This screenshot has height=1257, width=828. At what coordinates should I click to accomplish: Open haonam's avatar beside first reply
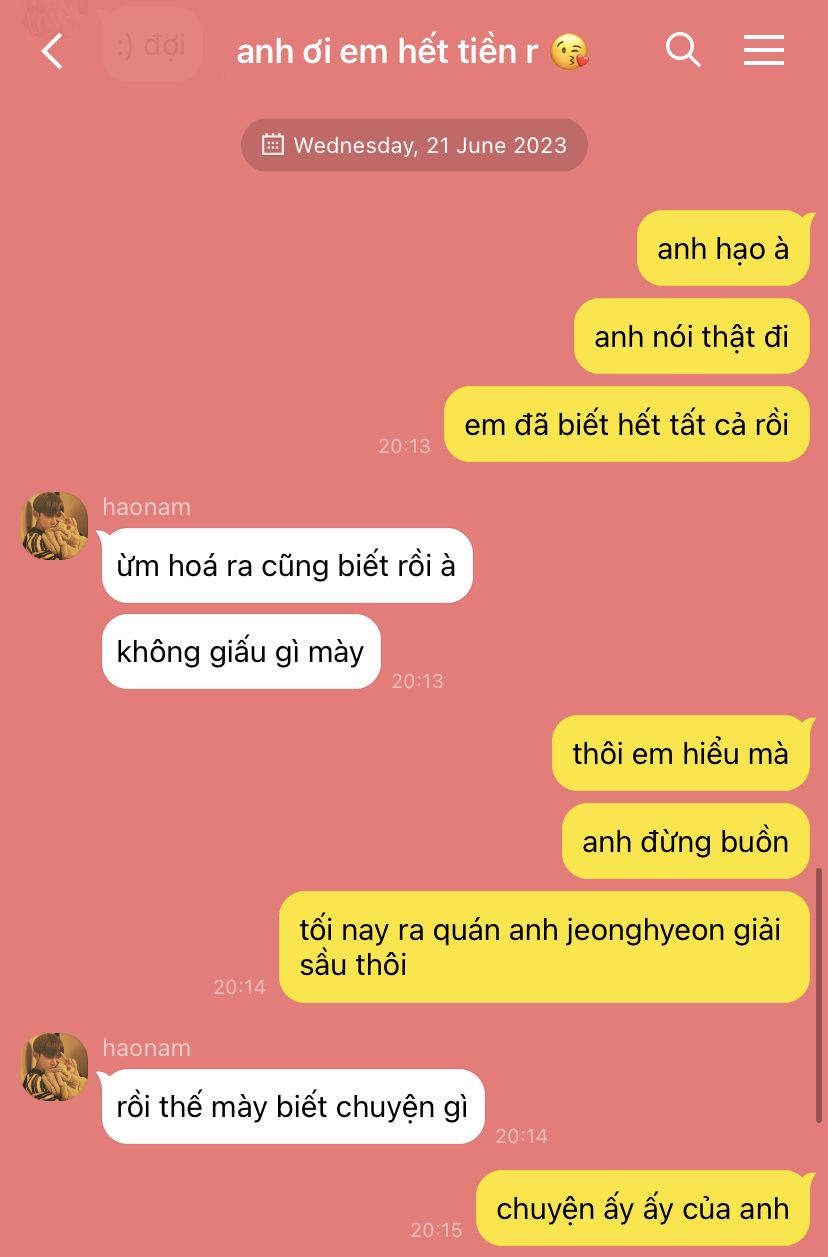pyautogui.click(x=55, y=526)
